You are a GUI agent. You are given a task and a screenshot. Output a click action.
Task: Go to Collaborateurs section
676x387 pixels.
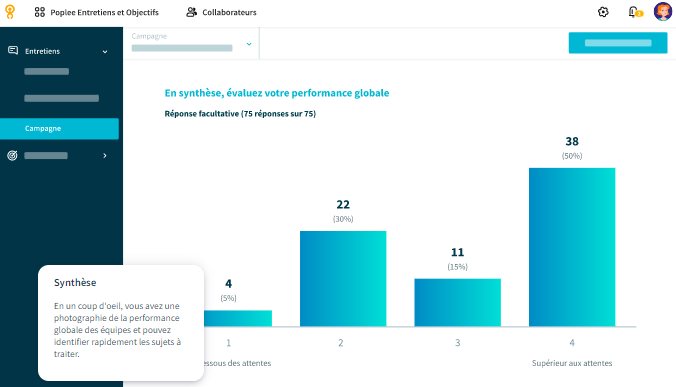229,12
